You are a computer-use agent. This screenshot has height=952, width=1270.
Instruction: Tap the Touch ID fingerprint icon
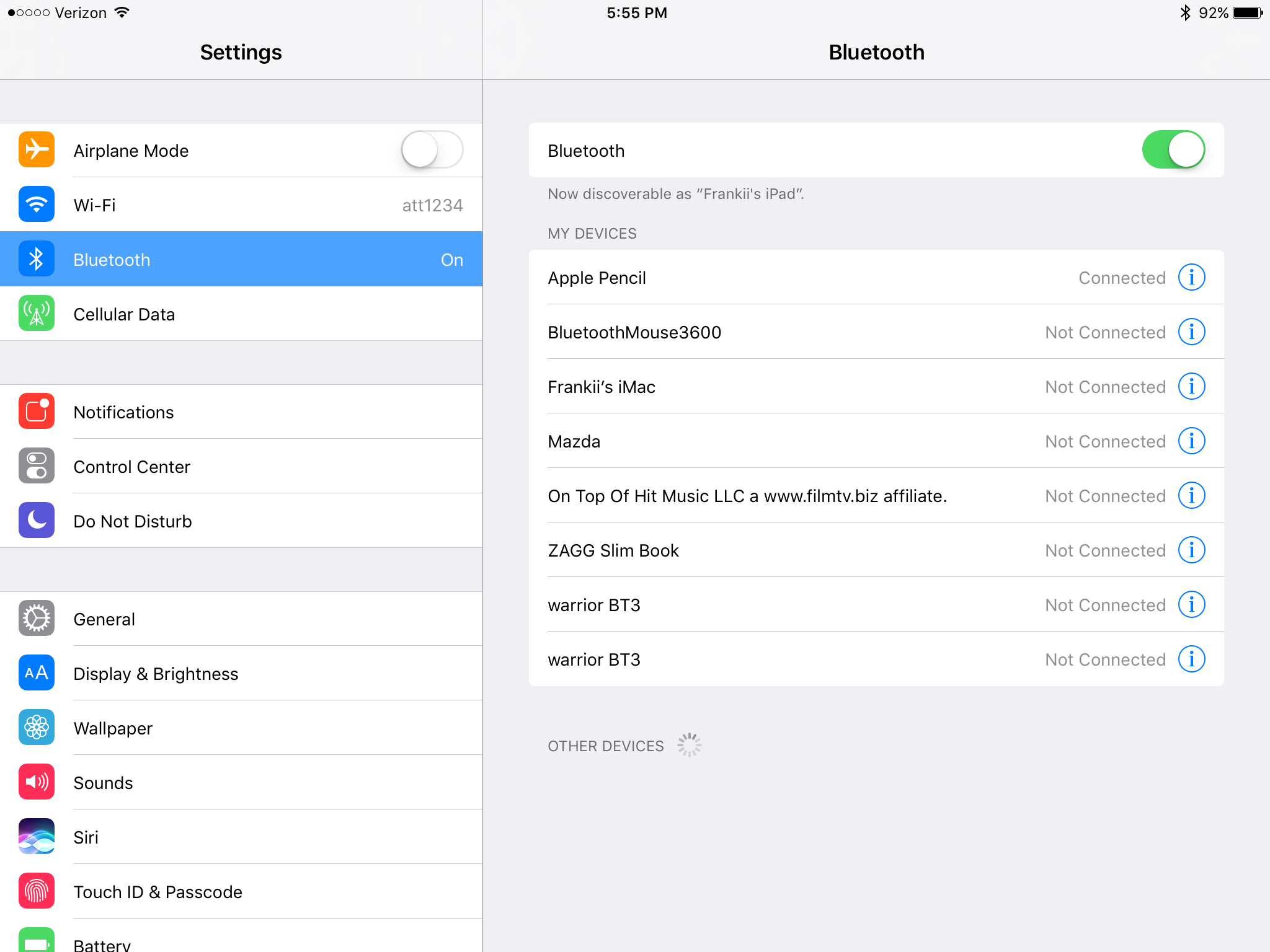tap(37, 891)
